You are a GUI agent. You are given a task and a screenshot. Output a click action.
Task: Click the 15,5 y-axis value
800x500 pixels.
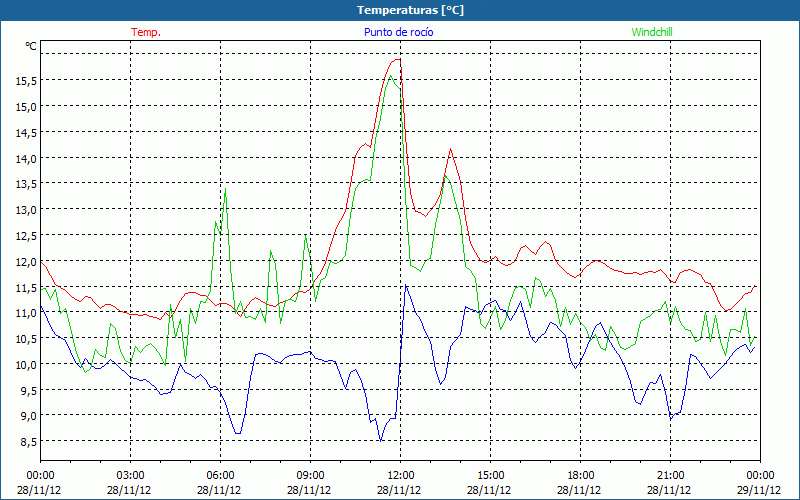click(27, 80)
